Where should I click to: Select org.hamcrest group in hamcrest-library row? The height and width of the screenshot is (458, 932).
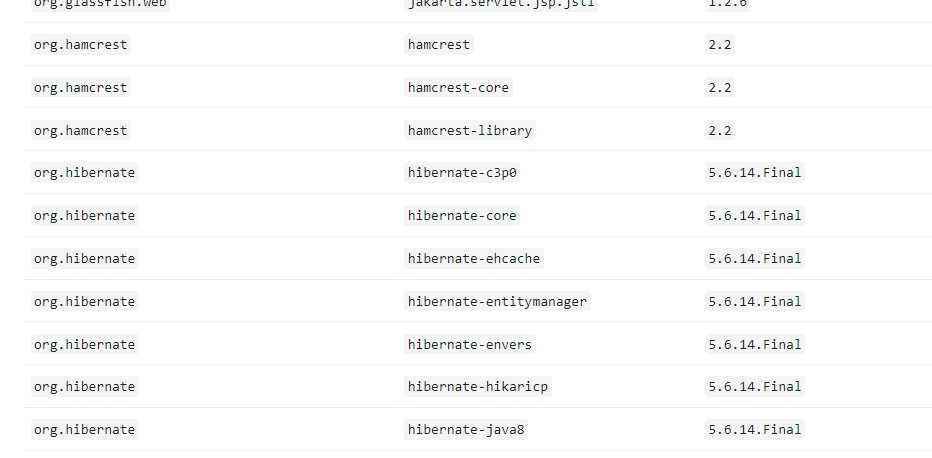[80, 130]
